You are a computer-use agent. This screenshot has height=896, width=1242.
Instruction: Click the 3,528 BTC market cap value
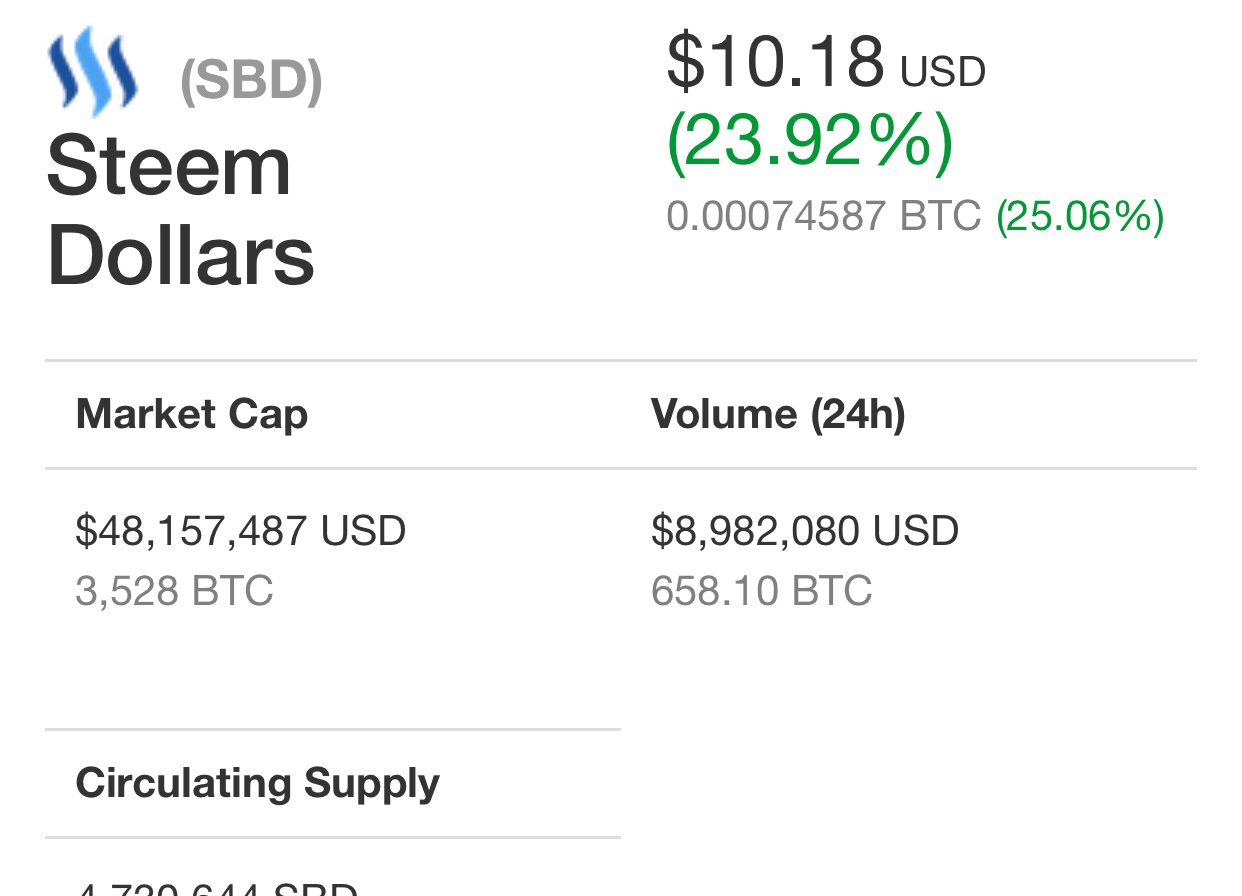(174, 591)
